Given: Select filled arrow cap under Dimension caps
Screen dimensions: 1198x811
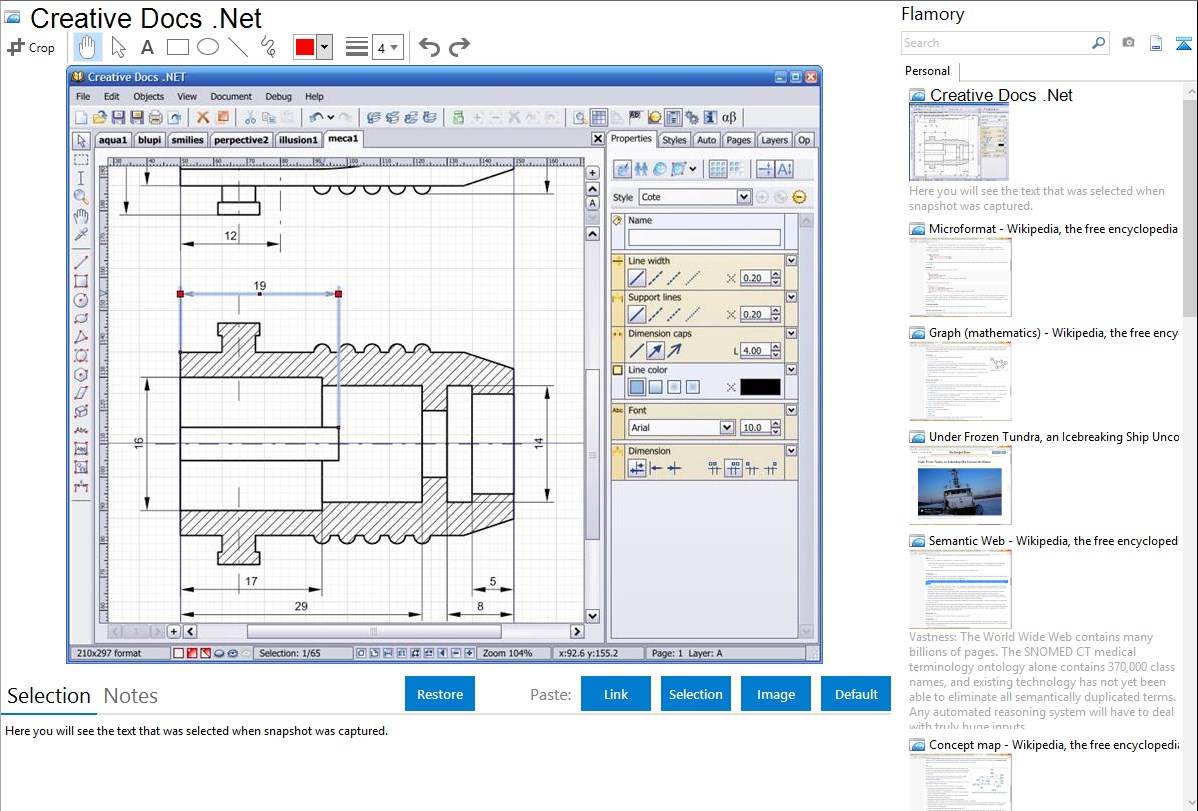Looking at the screenshot, I should pos(656,351).
